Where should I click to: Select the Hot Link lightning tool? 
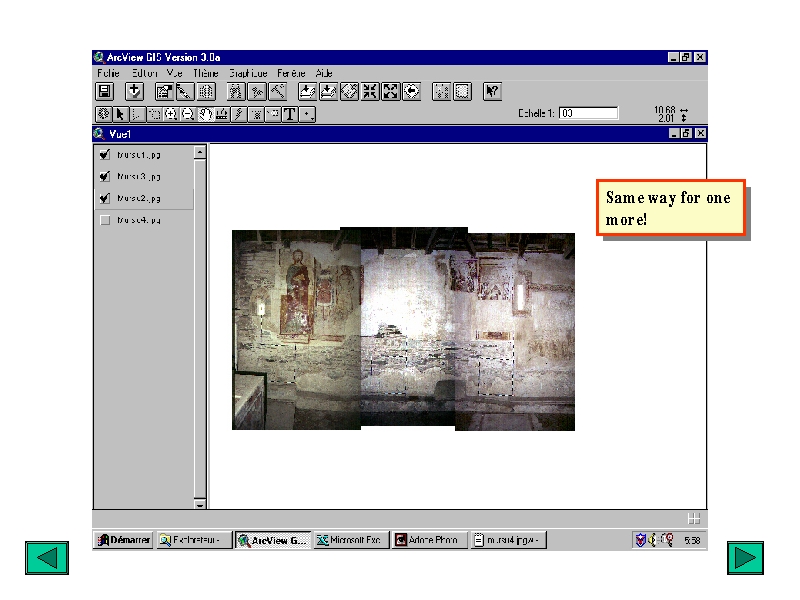coord(239,114)
